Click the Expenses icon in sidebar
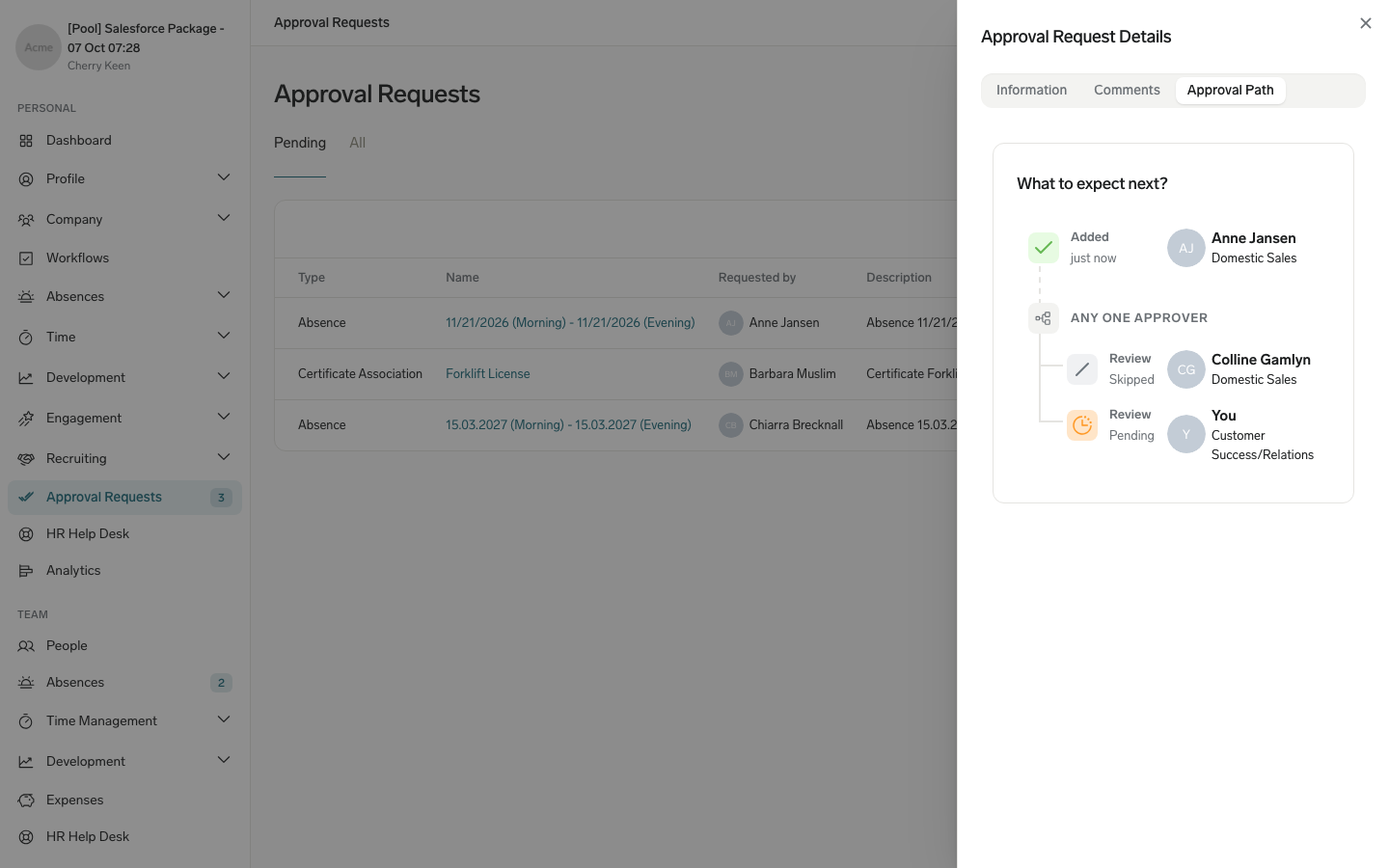This screenshot has height=868, width=1389. tap(26, 800)
